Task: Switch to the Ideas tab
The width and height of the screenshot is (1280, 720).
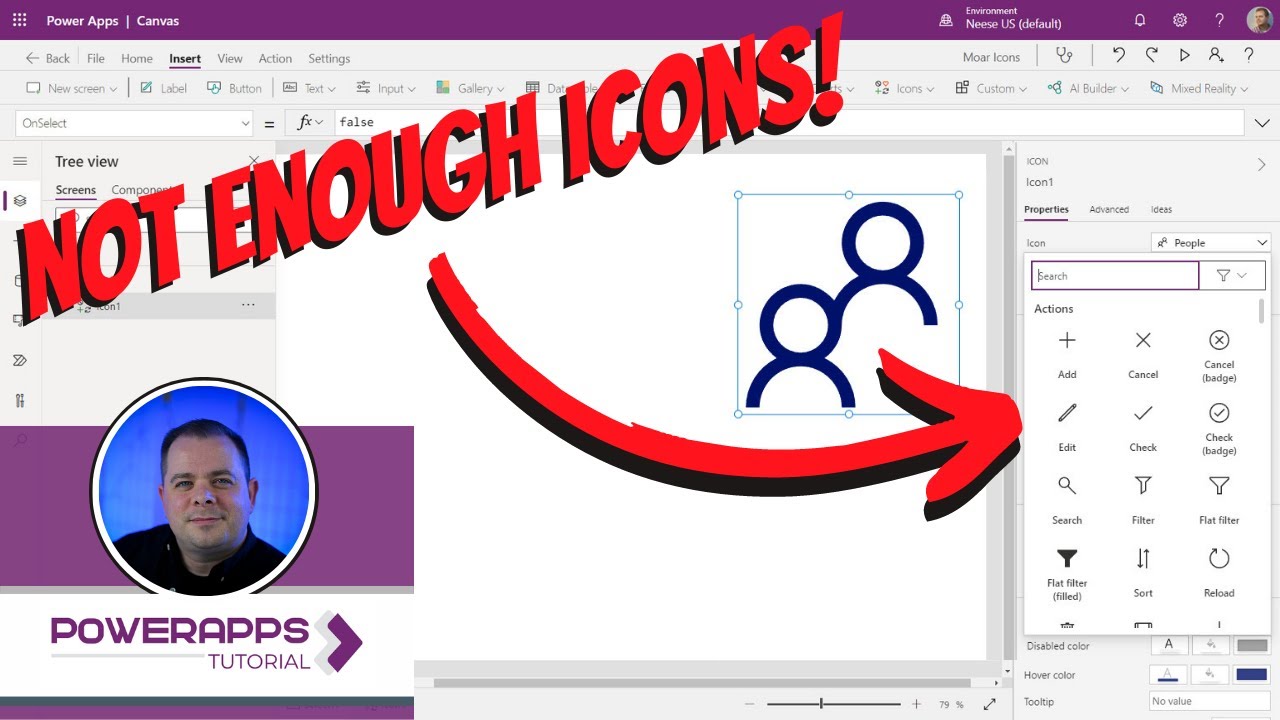Action: point(1161,209)
